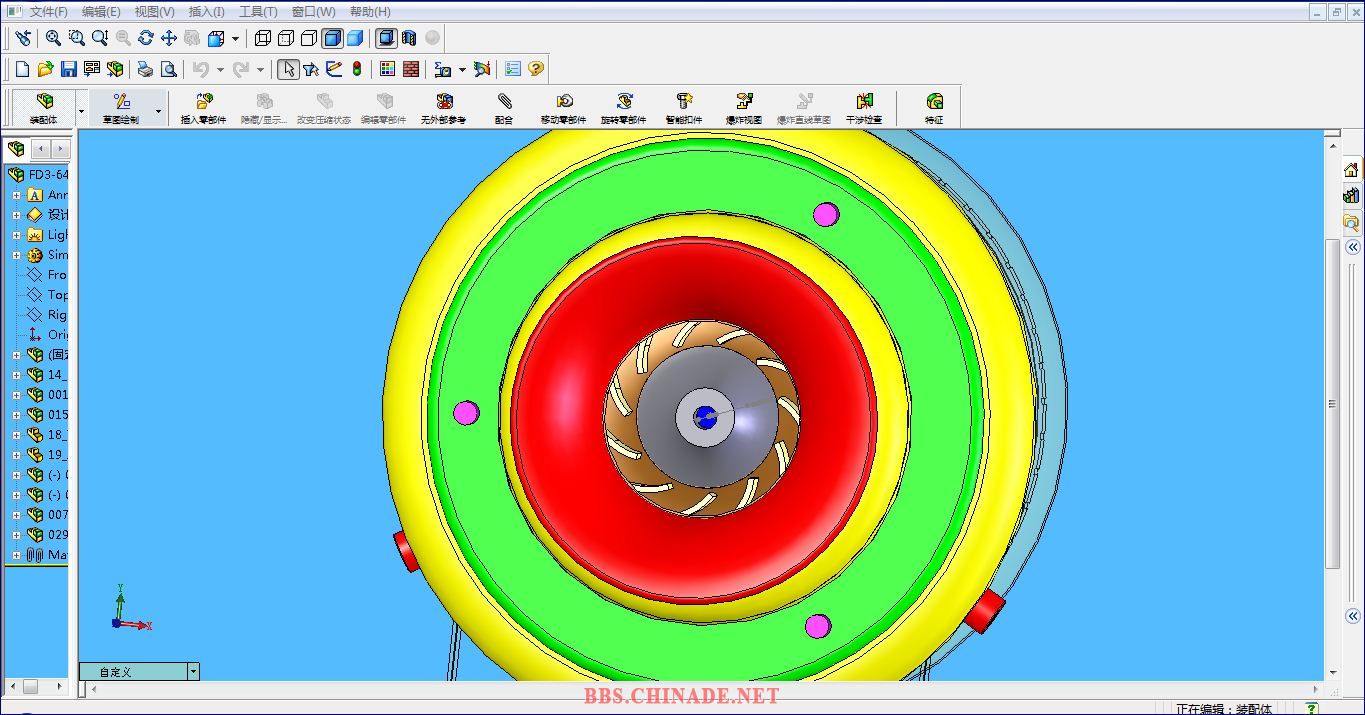1365x715 pixels.
Task: Open the 编辑(E) menu
Action: [x=101, y=12]
